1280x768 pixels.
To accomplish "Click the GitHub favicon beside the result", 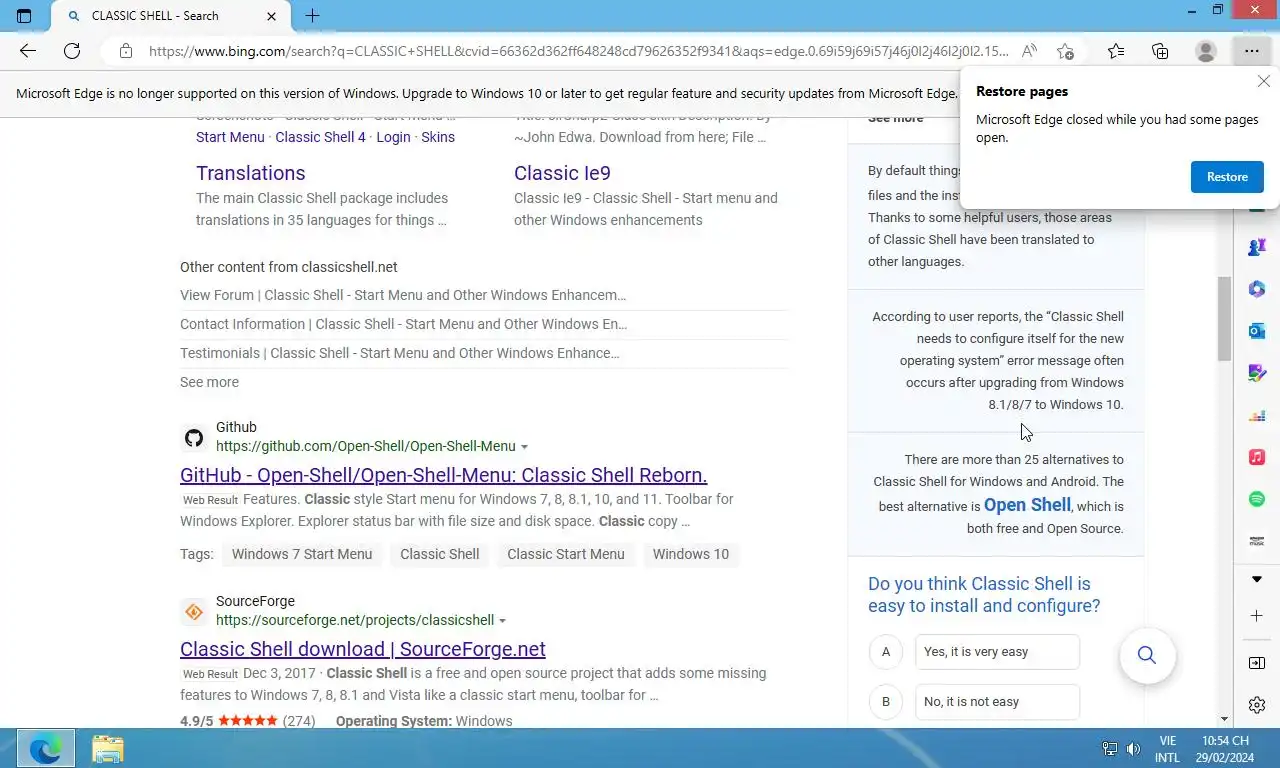I will [194, 438].
